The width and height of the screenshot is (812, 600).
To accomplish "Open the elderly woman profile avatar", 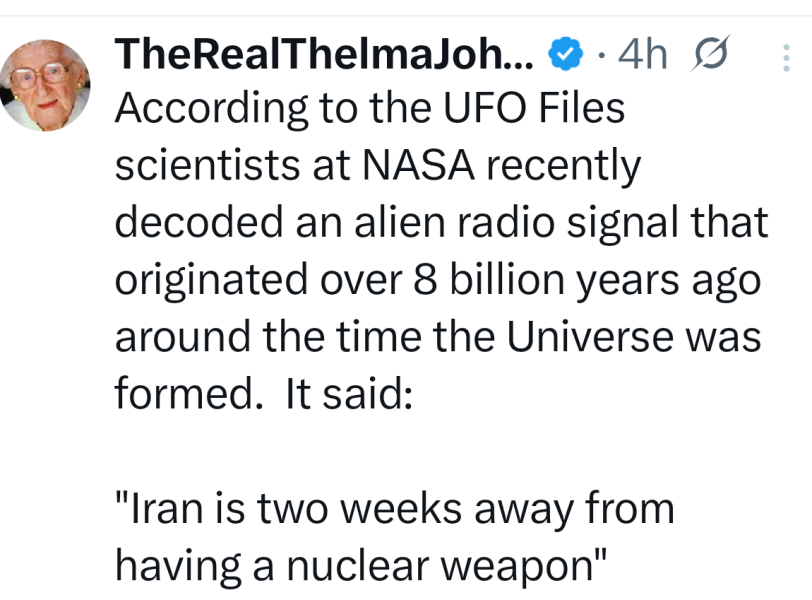I will pos(46,85).
